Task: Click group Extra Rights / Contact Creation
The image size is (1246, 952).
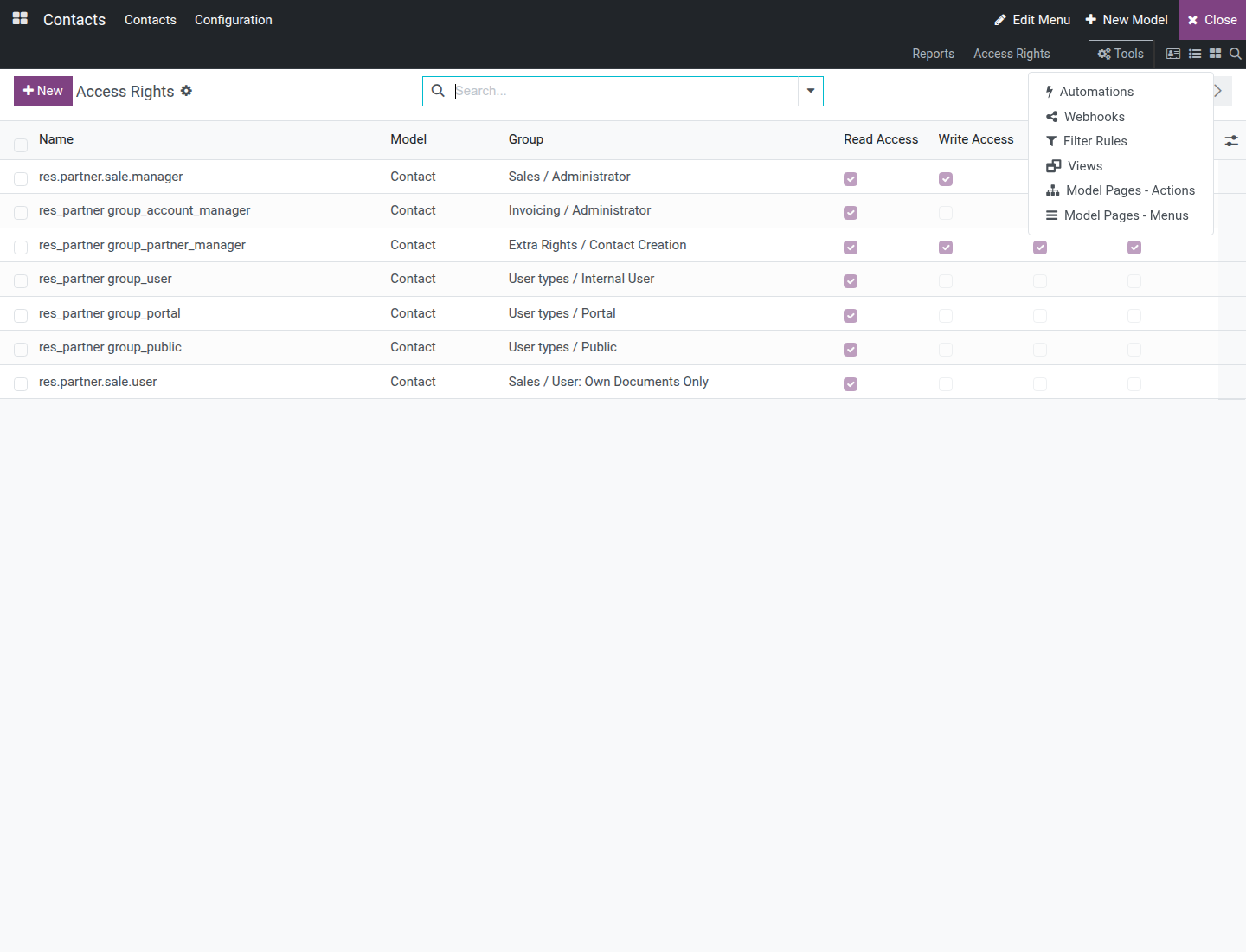Action: [x=597, y=245]
